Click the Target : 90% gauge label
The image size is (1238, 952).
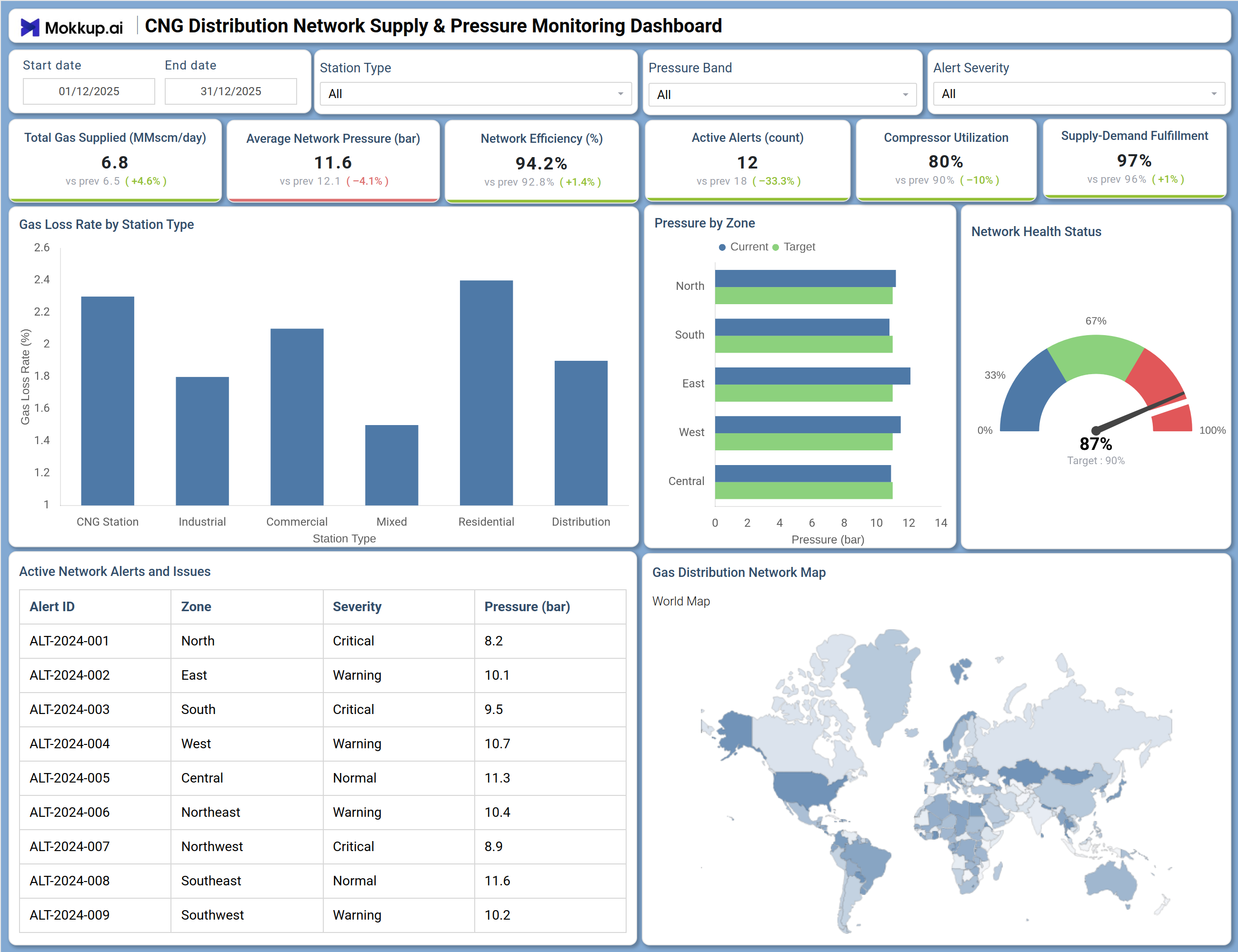tap(1096, 461)
